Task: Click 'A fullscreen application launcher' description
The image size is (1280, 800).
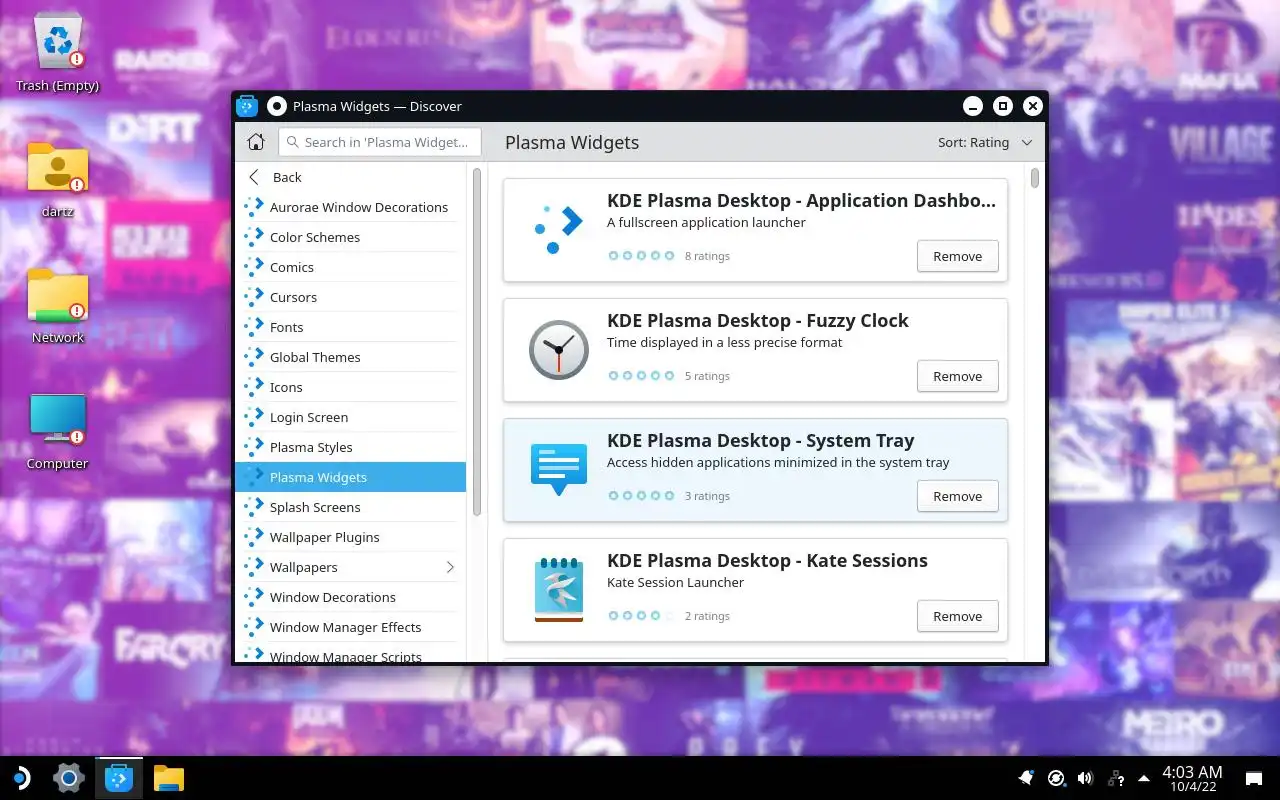Action: pyautogui.click(x=706, y=222)
